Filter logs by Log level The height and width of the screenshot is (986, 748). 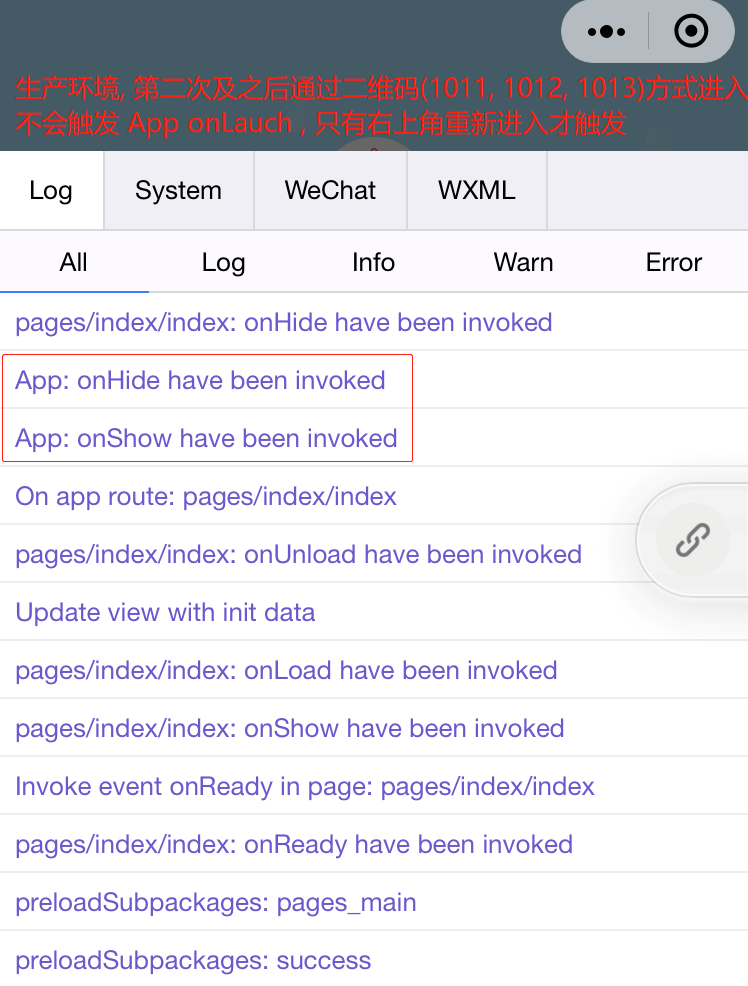223,262
